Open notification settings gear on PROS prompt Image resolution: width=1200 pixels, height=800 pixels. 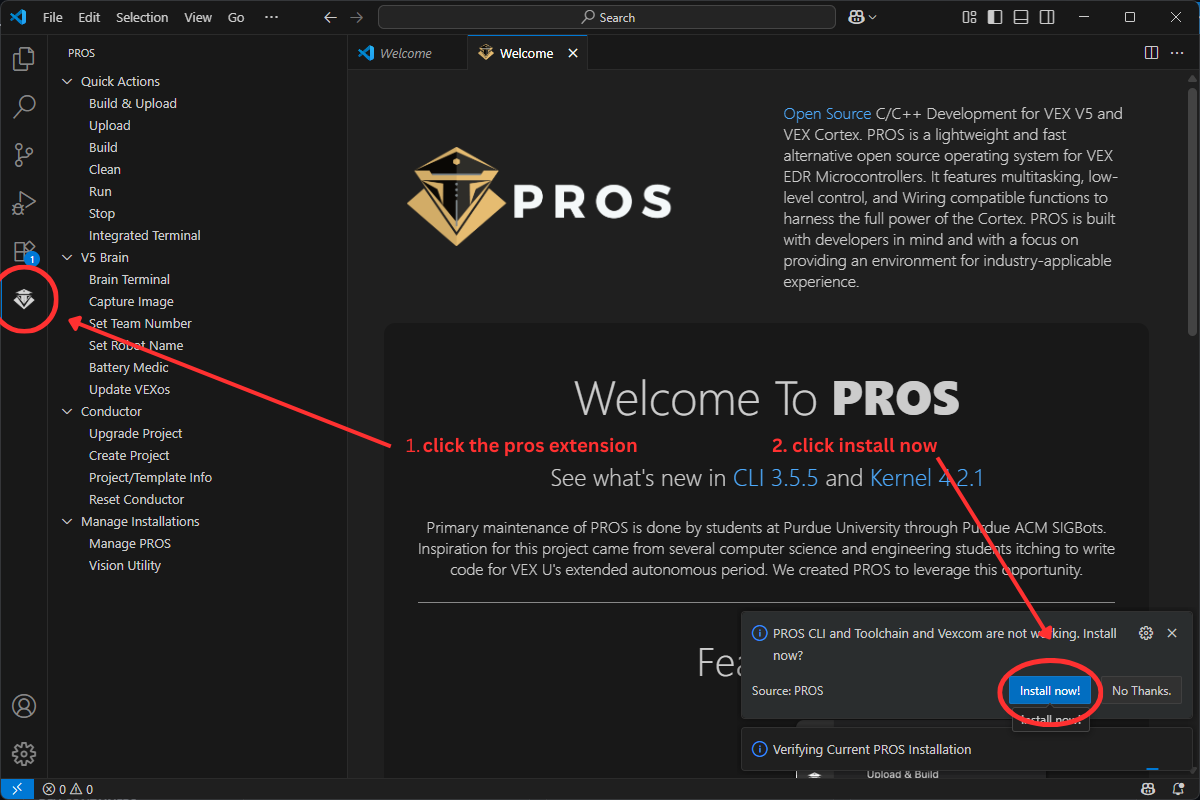[x=1146, y=633]
